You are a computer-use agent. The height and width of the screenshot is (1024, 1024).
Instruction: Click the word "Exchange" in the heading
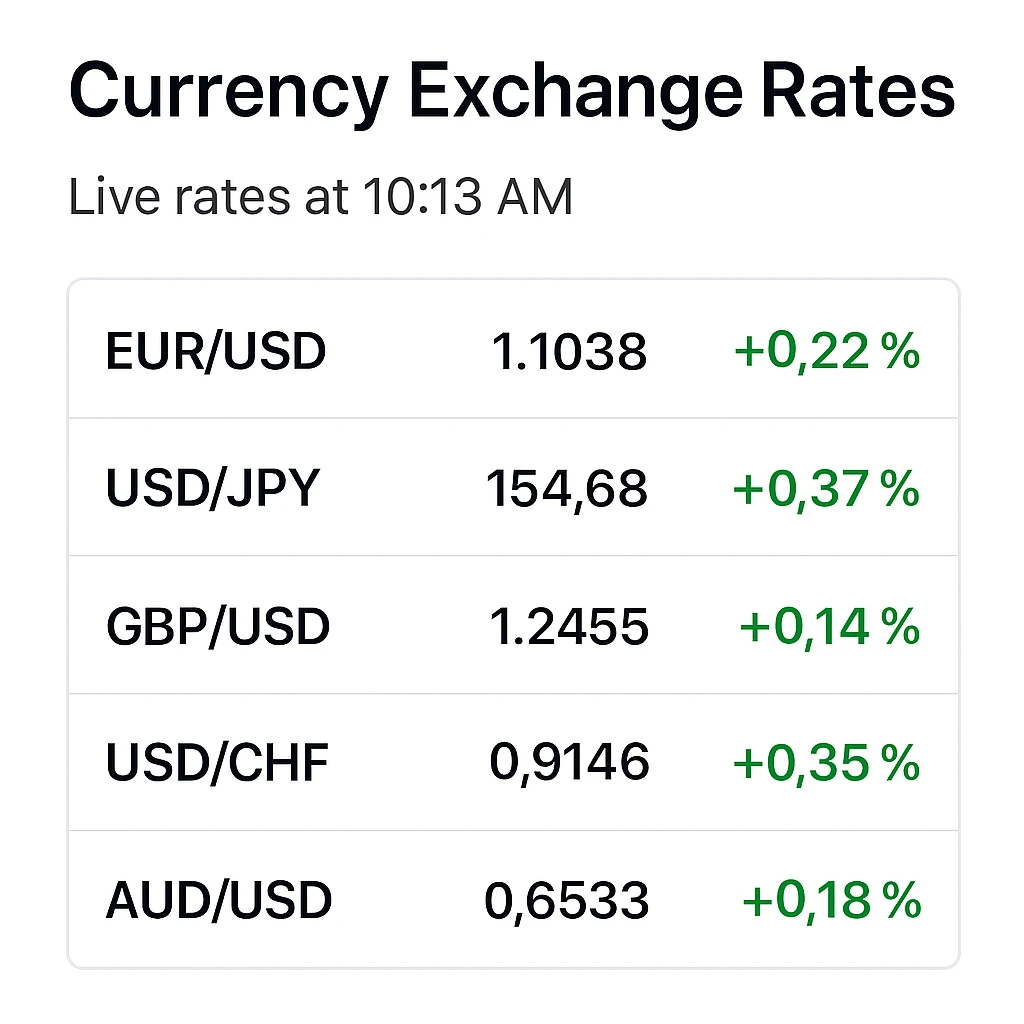click(575, 93)
